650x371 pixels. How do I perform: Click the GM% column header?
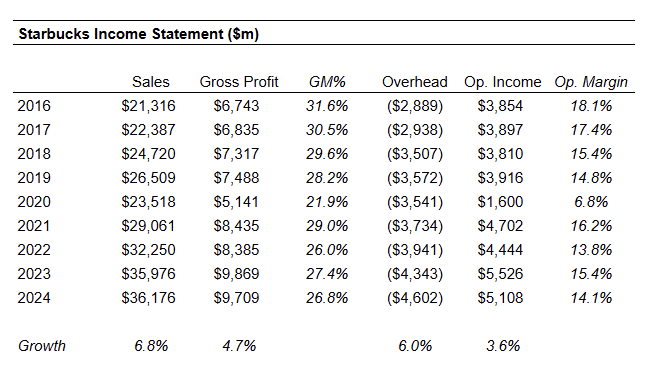tap(327, 82)
